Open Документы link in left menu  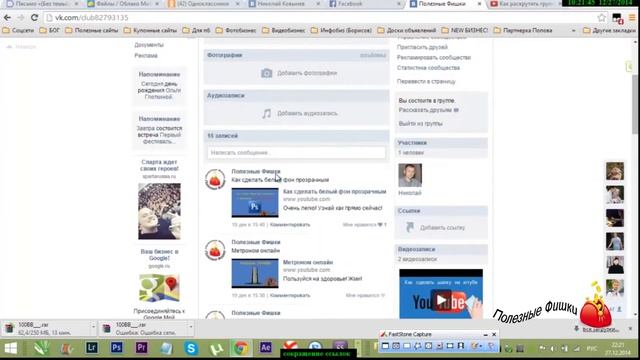[x=149, y=45]
